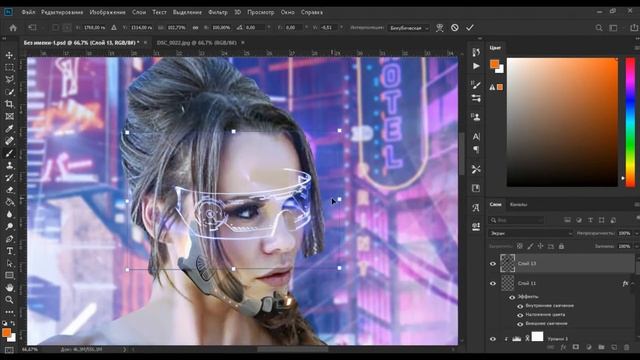The image size is (640, 360).
Task: Commit transform with the checkmark
Action: (x=470, y=28)
